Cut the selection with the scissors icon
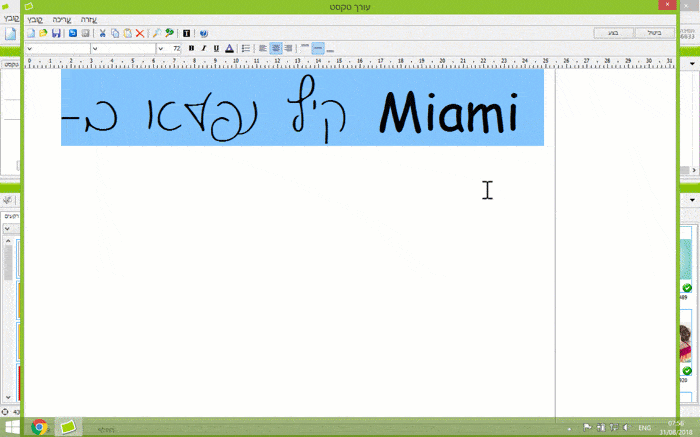700x437 pixels. (x=102, y=33)
